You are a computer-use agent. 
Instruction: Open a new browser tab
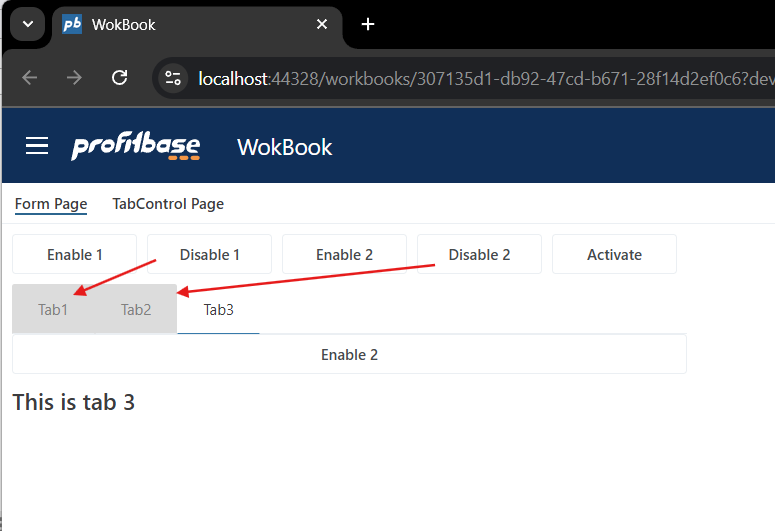368,24
